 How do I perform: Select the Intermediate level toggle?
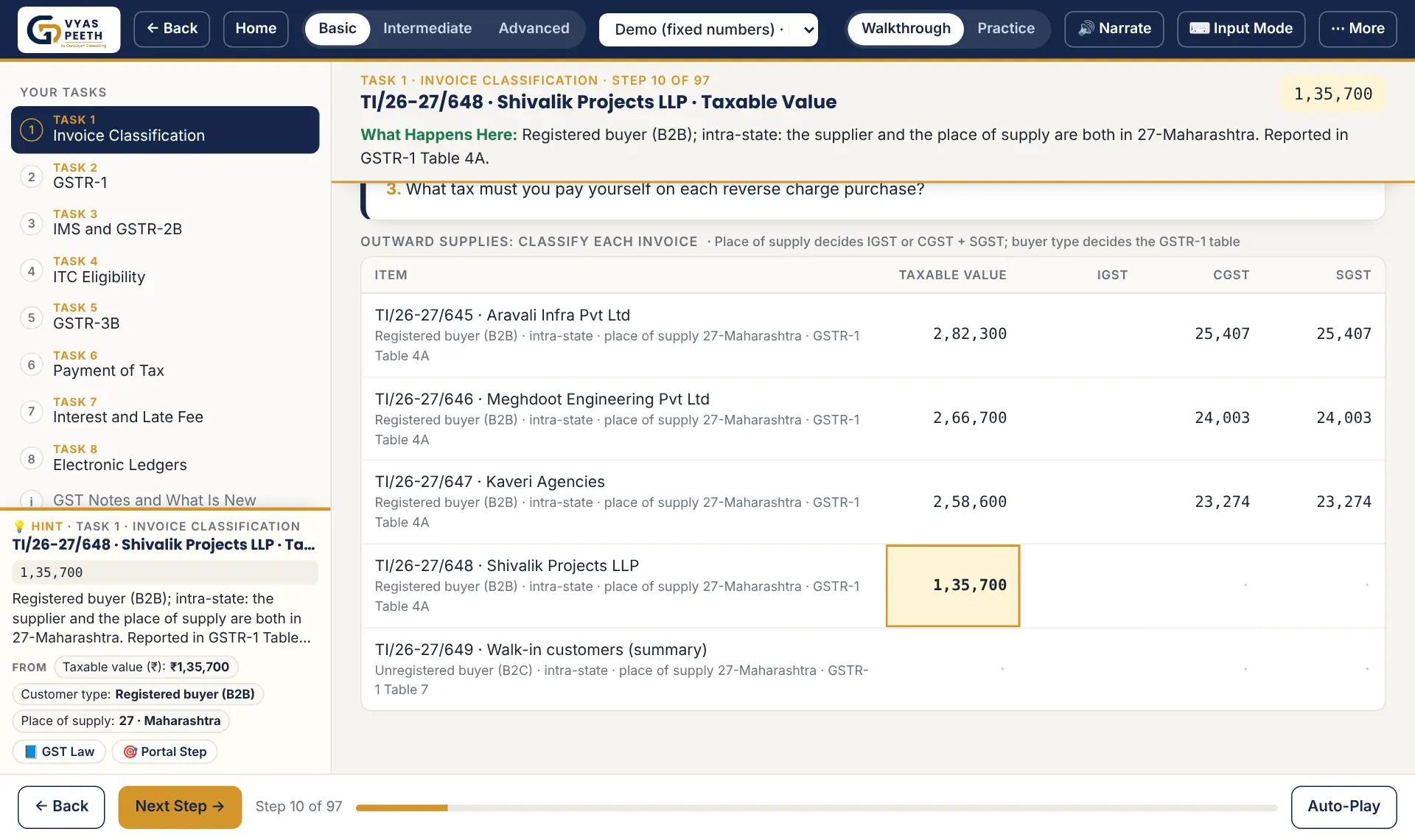[427, 29]
